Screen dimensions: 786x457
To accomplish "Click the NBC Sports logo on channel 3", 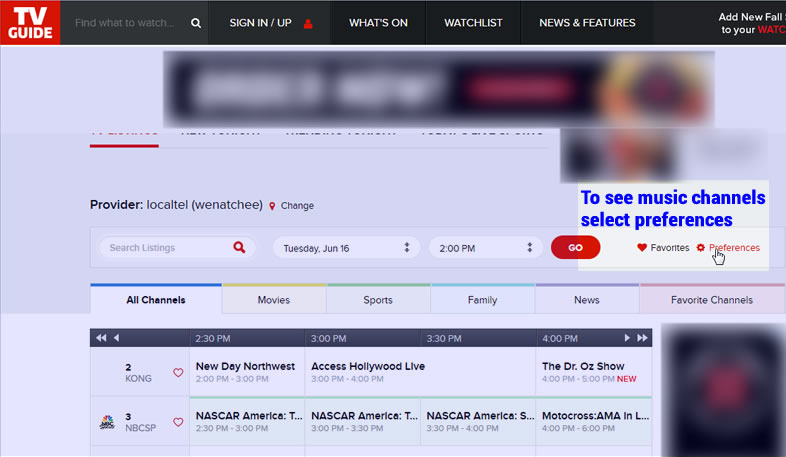I will pos(107,422).
